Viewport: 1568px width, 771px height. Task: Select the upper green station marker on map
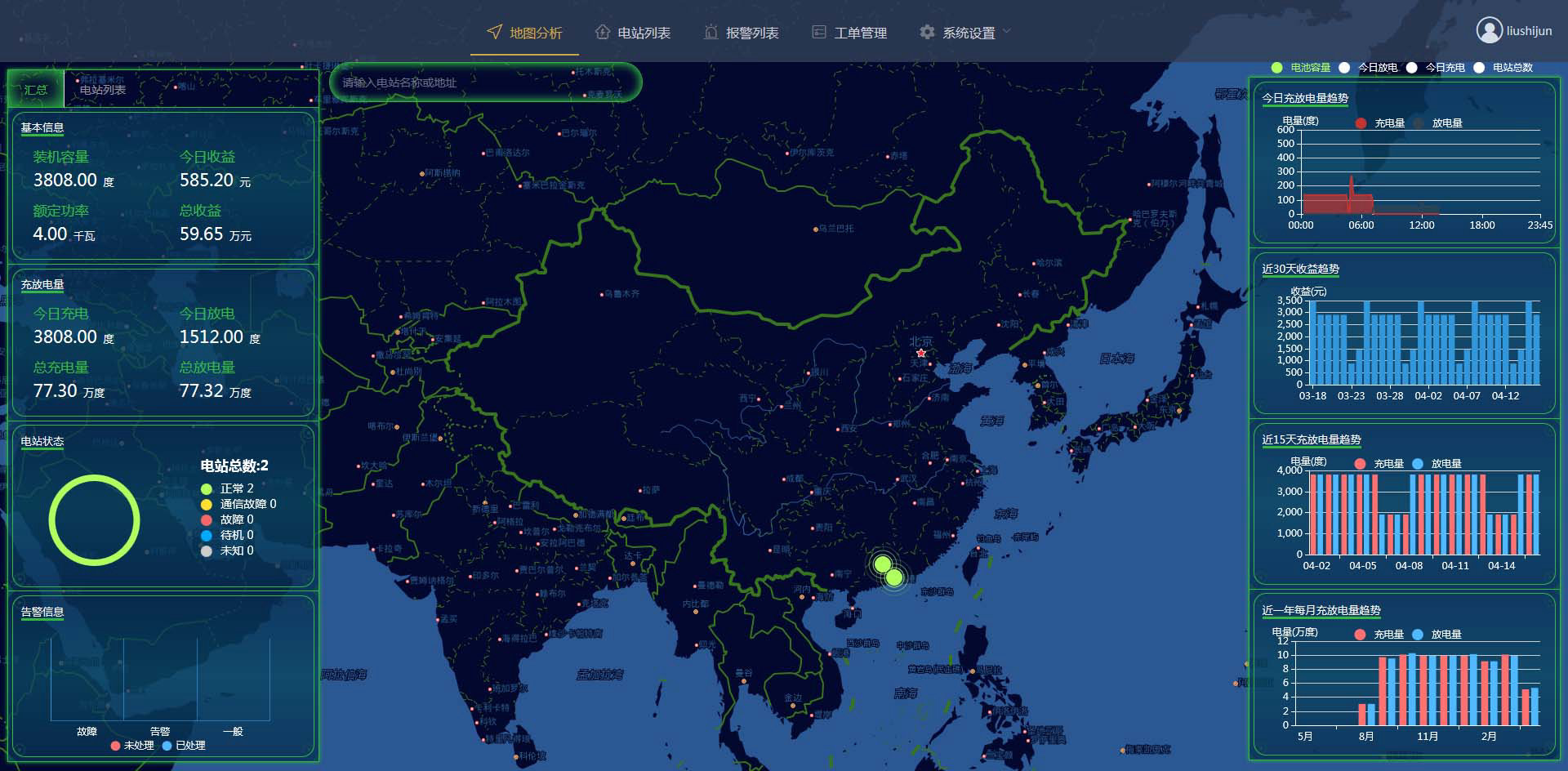882,564
